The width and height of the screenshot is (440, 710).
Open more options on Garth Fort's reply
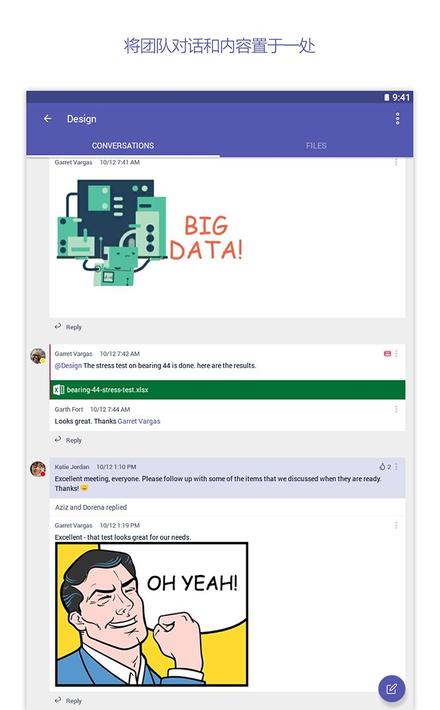[x=396, y=409]
